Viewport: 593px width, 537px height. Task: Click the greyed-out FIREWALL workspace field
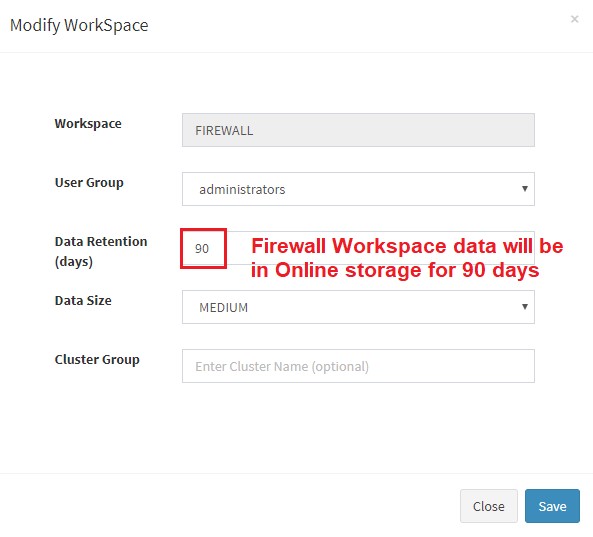click(358, 130)
